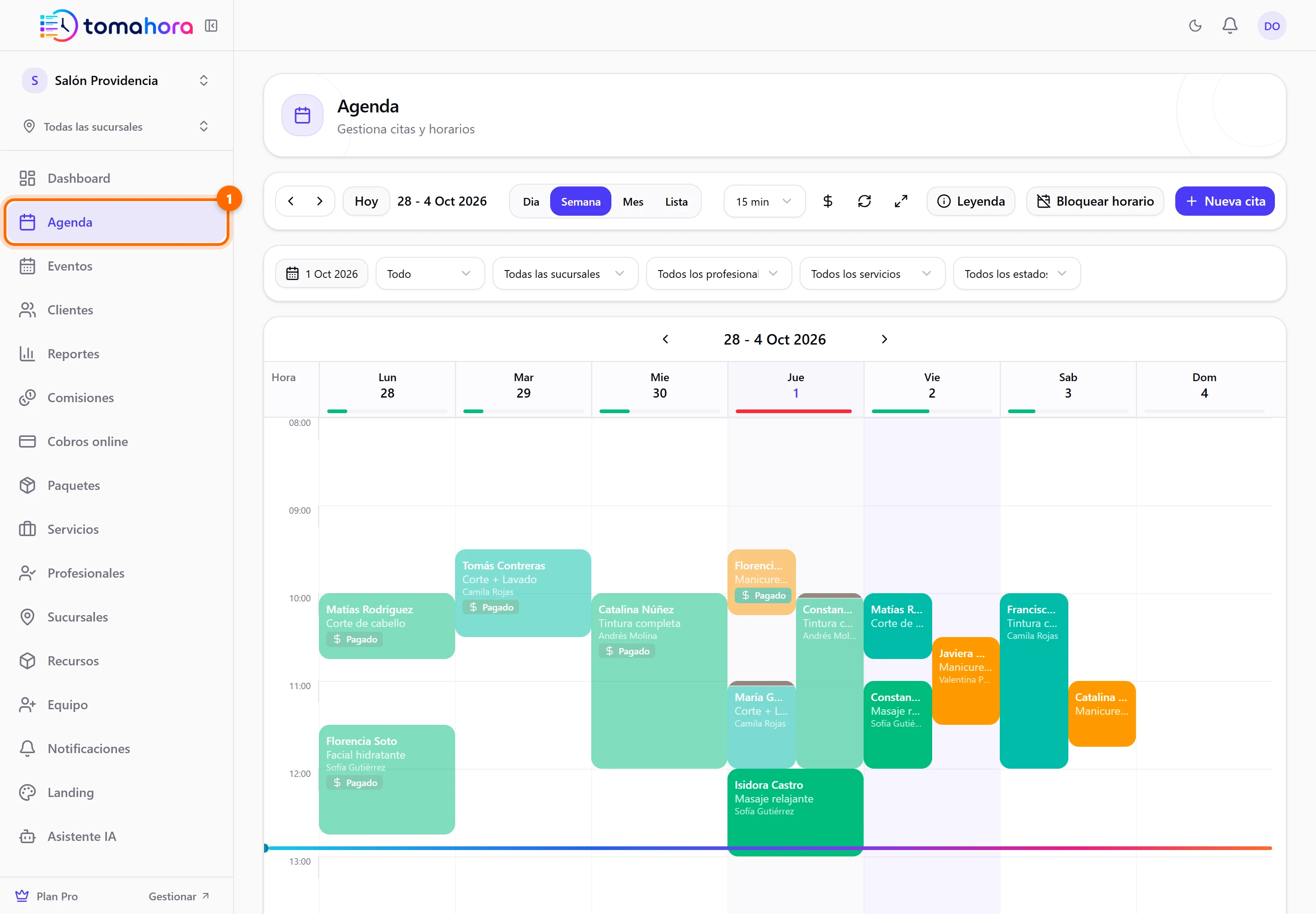Jump to today with Hoy
This screenshot has width=1316, height=914.
coord(366,201)
